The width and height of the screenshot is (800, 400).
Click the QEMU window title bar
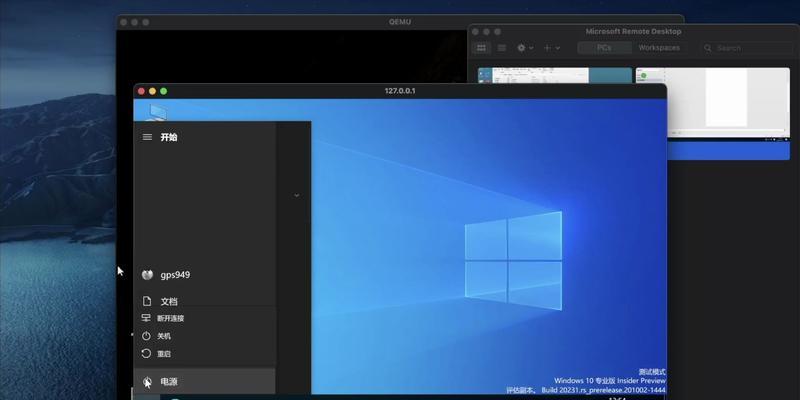(x=400, y=22)
